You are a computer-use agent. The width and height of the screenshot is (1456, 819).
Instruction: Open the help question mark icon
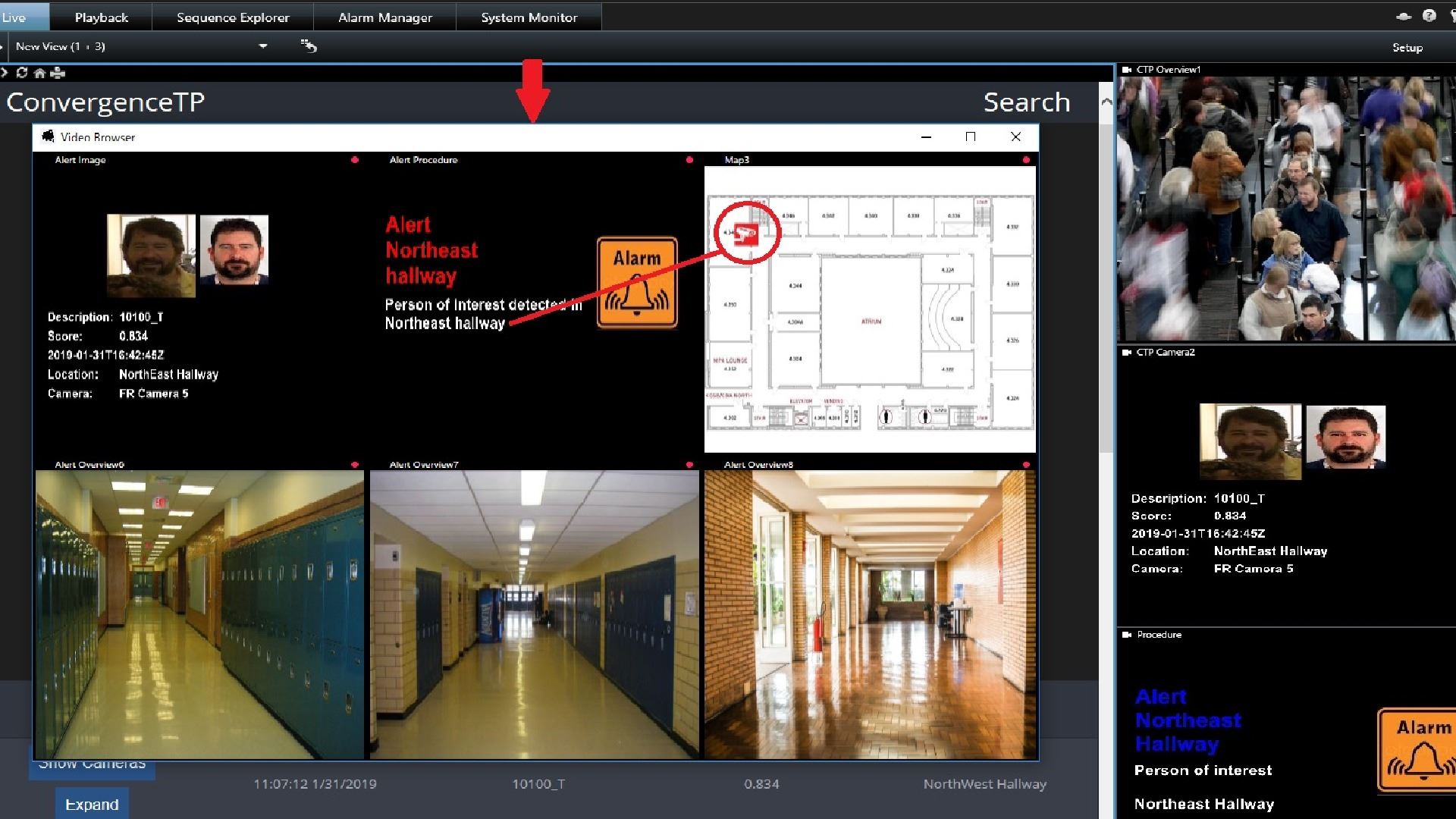tap(1429, 16)
